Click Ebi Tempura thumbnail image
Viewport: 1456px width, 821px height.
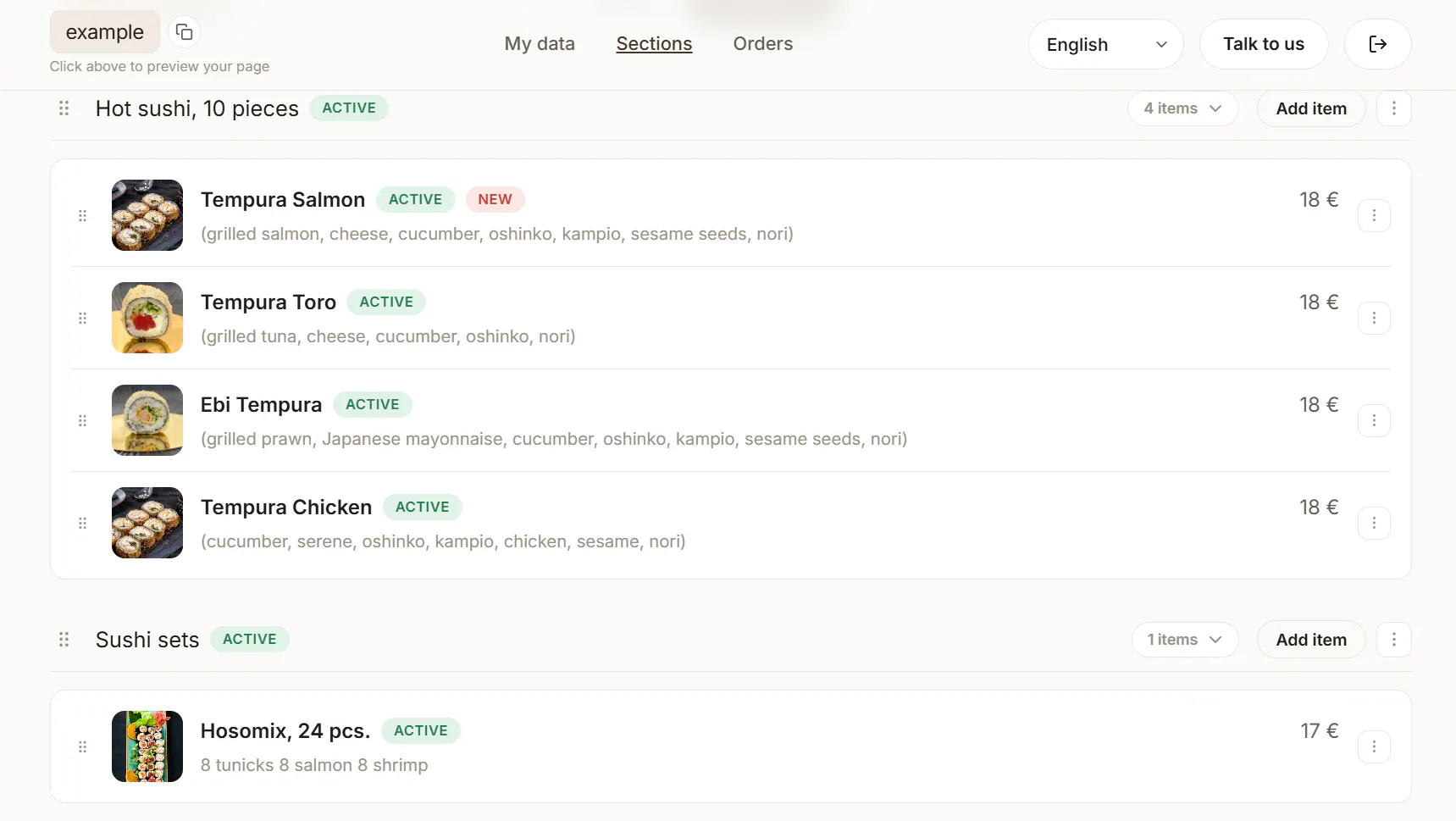147,420
